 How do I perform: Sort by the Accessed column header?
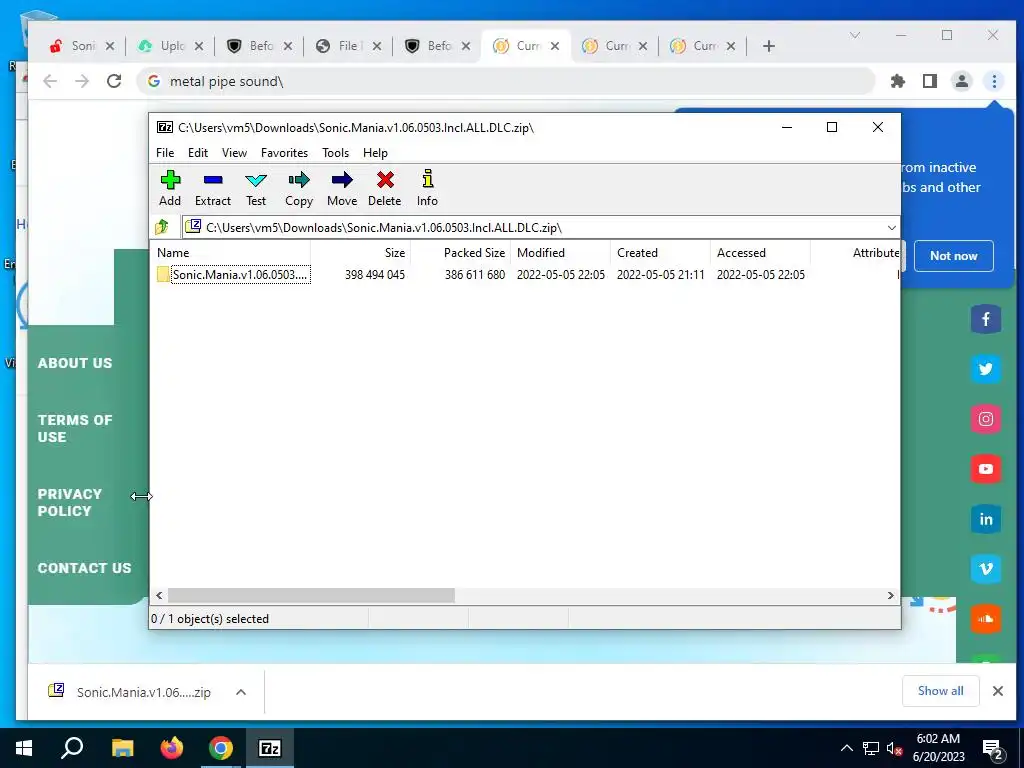click(760, 253)
